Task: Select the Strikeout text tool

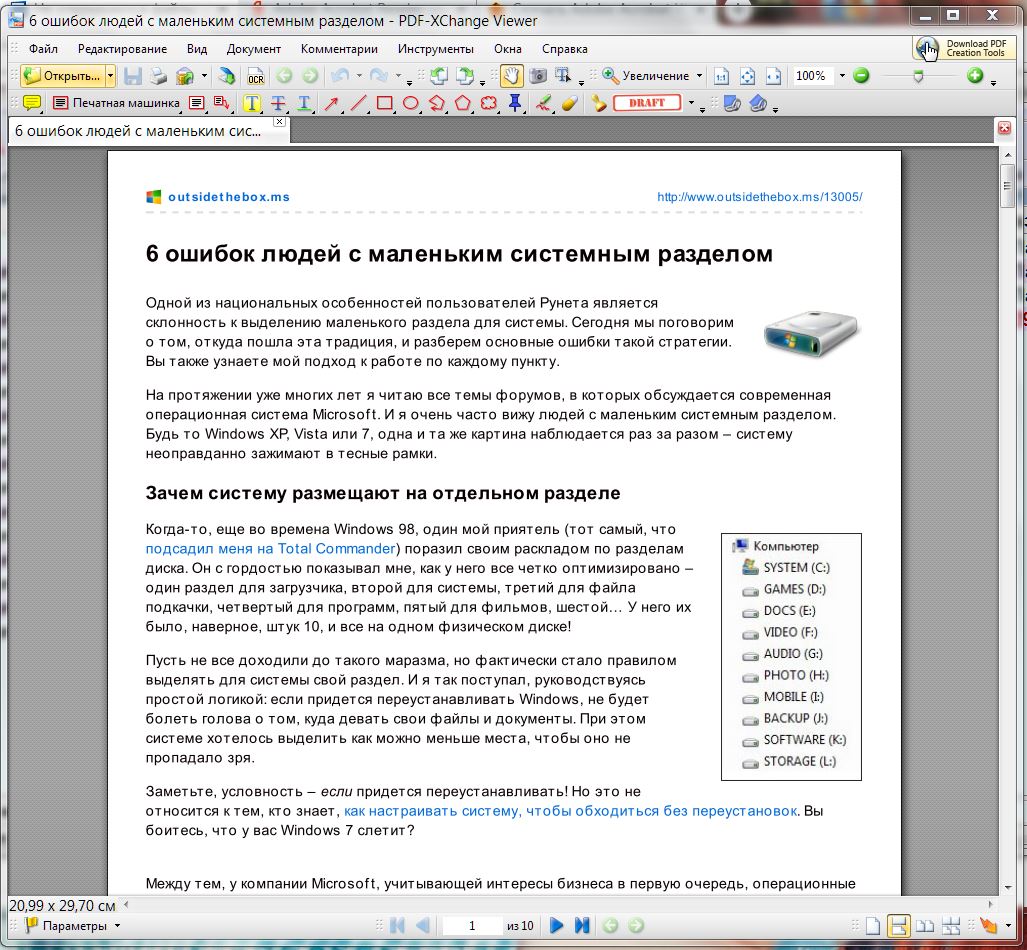Action: click(278, 103)
